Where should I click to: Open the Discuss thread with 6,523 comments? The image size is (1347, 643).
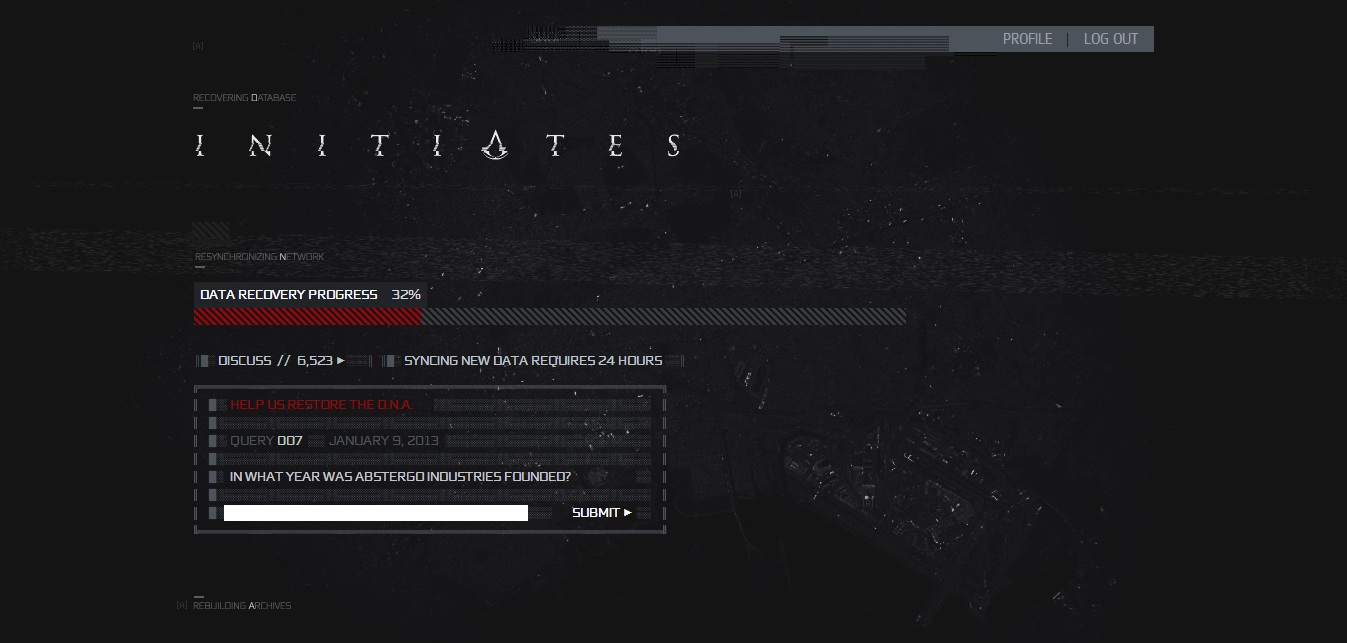(275, 361)
